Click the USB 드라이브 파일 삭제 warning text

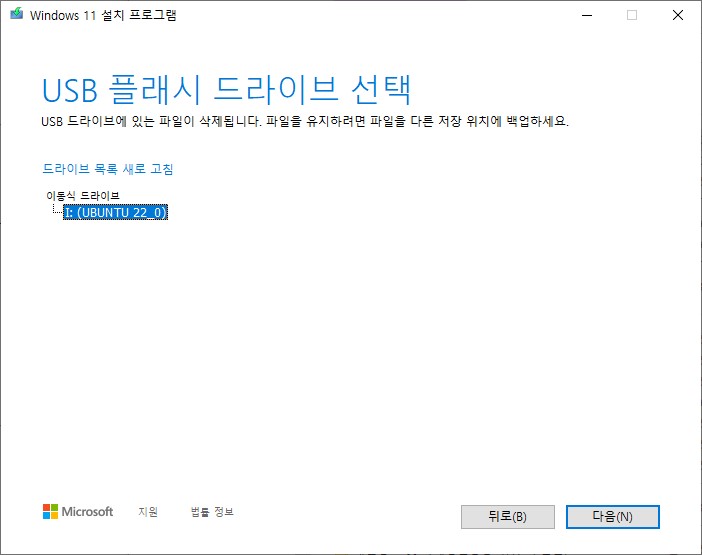tap(305, 121)
